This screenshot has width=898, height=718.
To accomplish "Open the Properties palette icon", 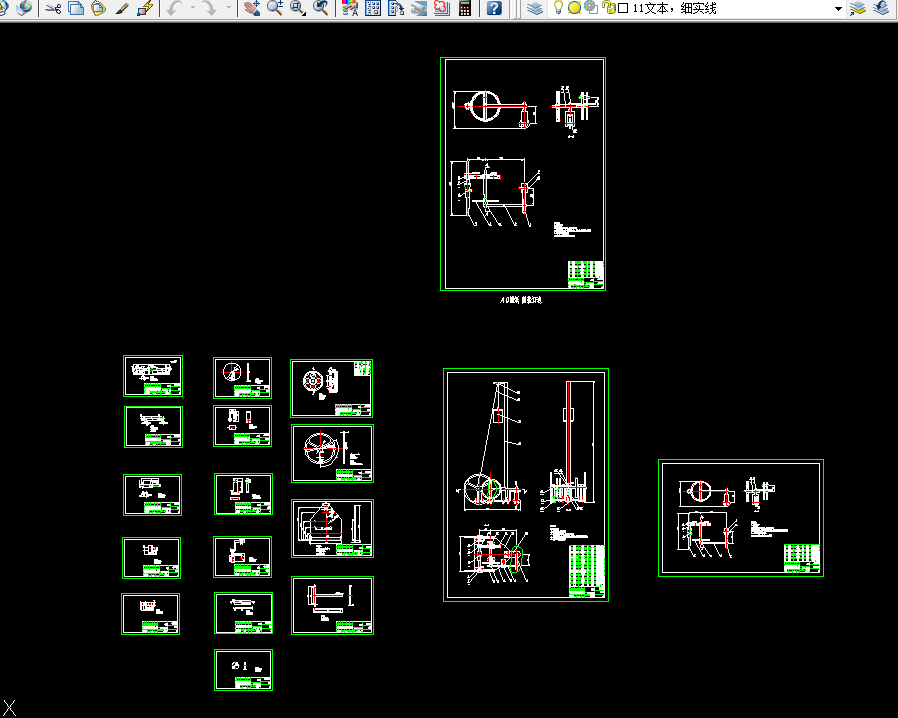I will (x=350, y=8).
